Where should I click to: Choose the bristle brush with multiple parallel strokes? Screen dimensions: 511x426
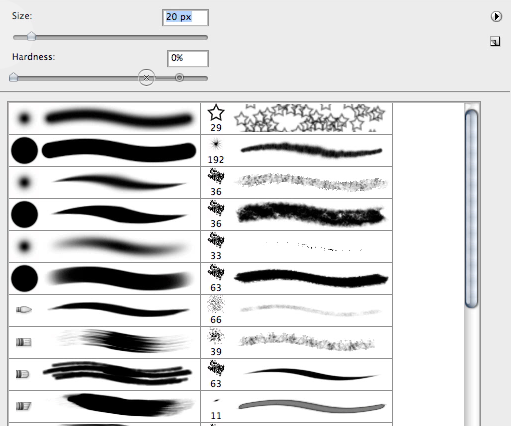[104, 375]
